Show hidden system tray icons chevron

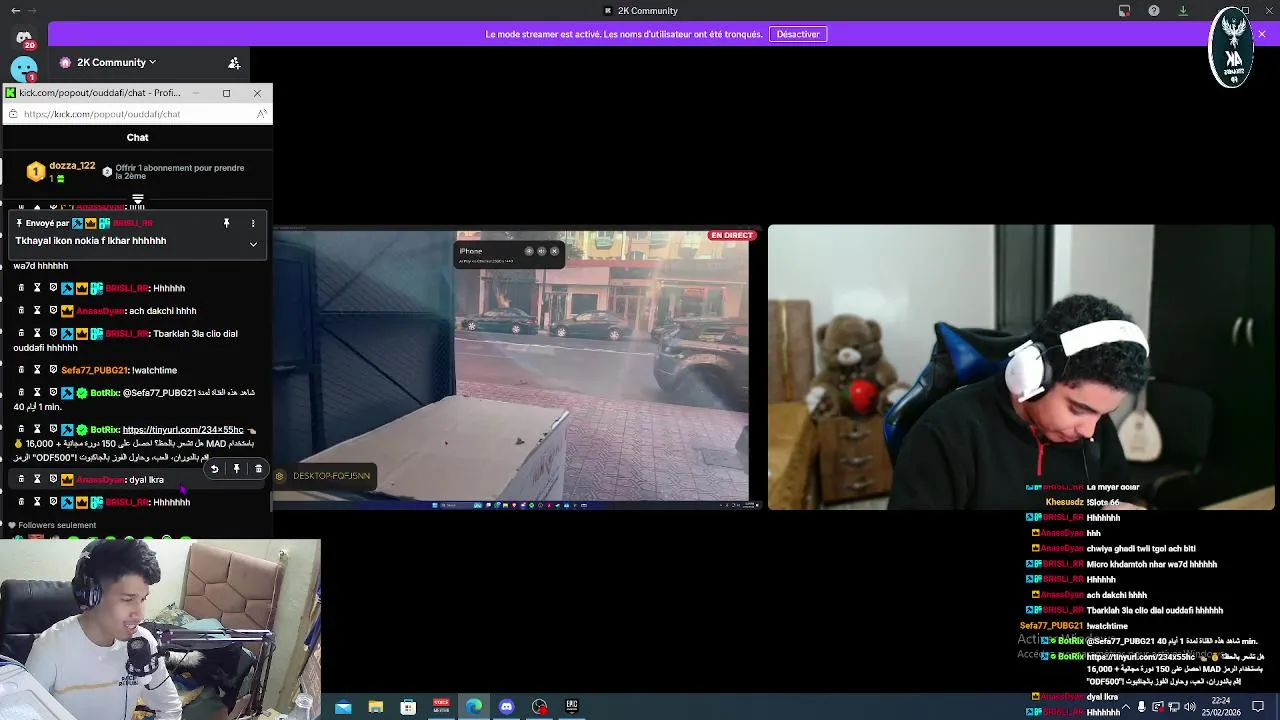1126,707
